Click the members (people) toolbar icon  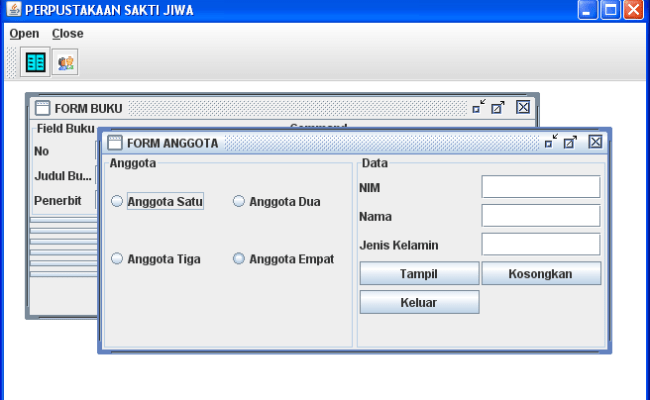tap(65, 62)
